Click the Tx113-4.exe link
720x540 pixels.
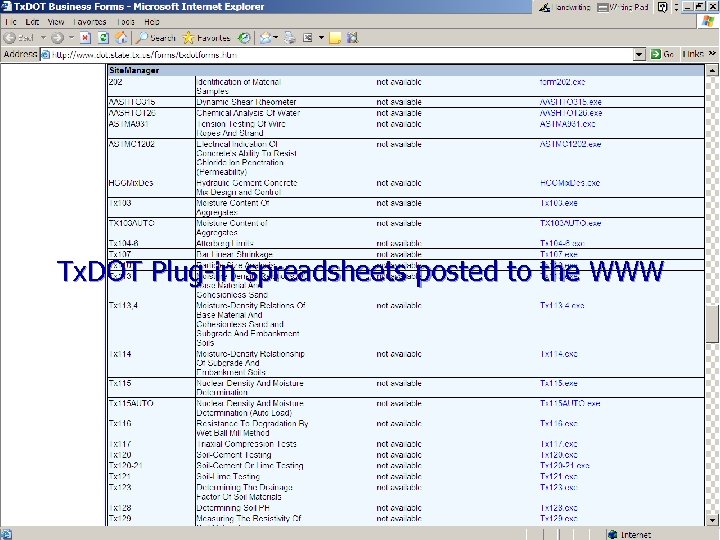(562, 305)
